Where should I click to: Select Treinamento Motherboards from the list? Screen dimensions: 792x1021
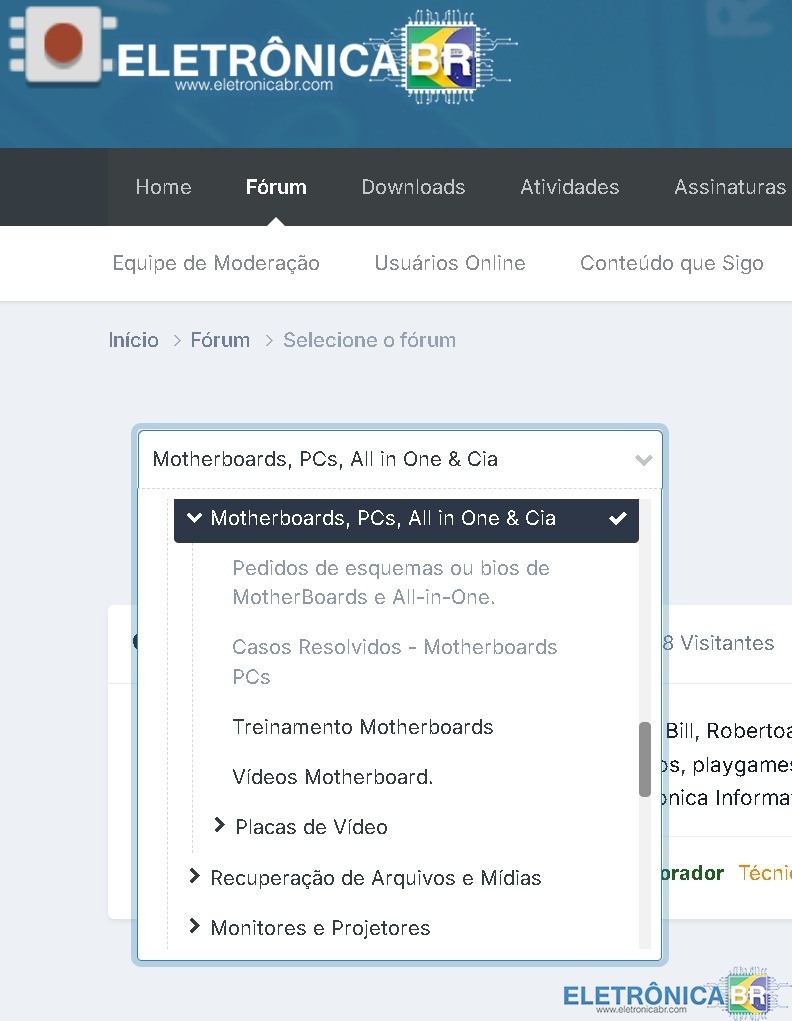(x=362, y=727)
